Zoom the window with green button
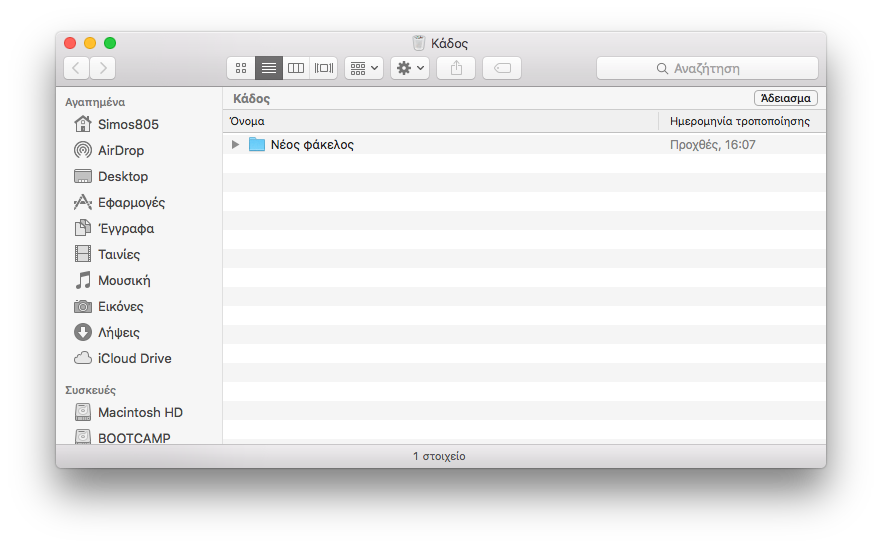Screen dimensions: 882x548 (110, 43)
